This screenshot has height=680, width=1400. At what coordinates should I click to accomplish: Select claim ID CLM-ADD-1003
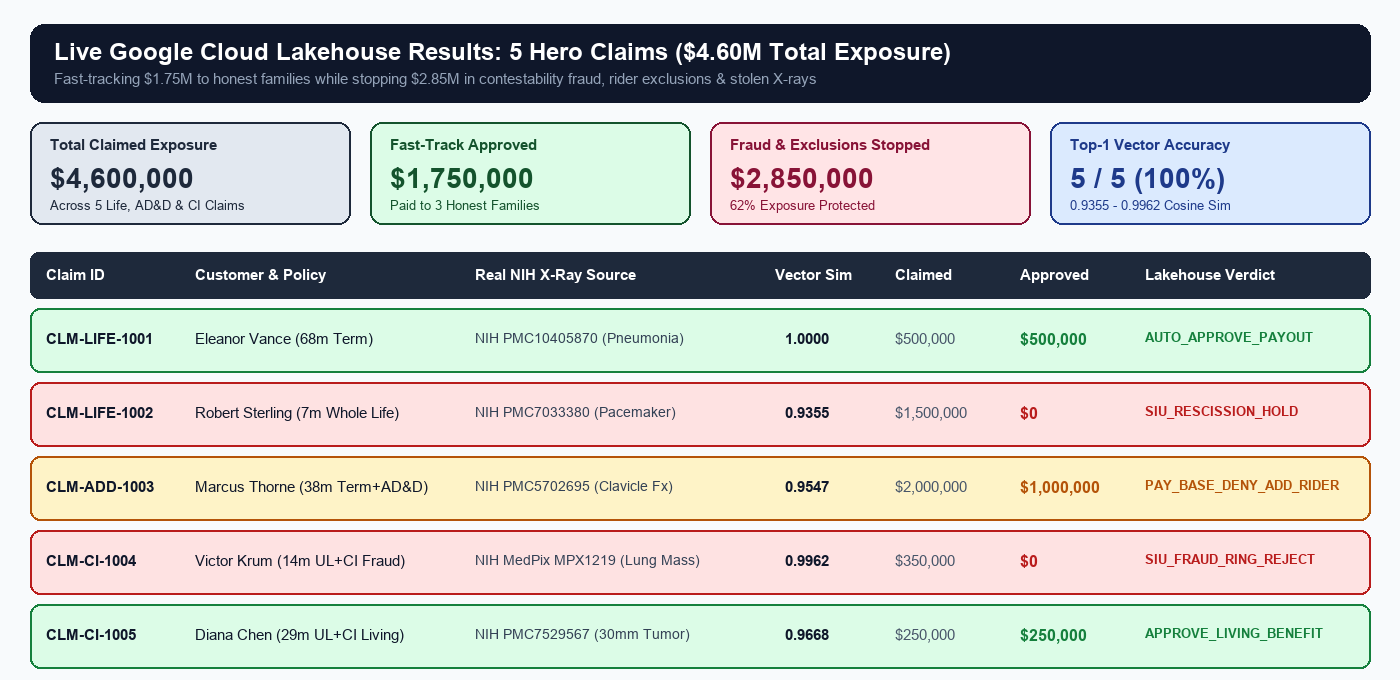point(100,487)
